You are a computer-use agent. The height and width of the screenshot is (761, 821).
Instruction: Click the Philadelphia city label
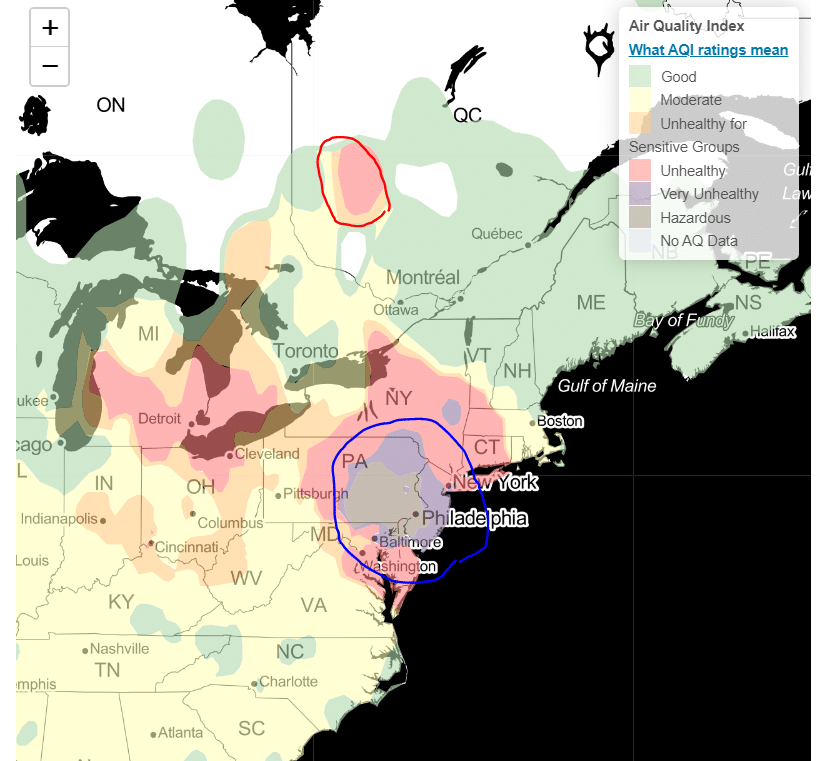point(474,518)
